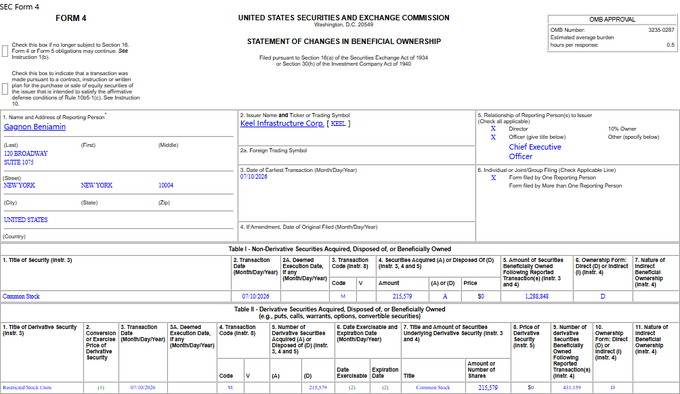
Task: Select the Table I ownership form D
Action: [x=602, y=296]
